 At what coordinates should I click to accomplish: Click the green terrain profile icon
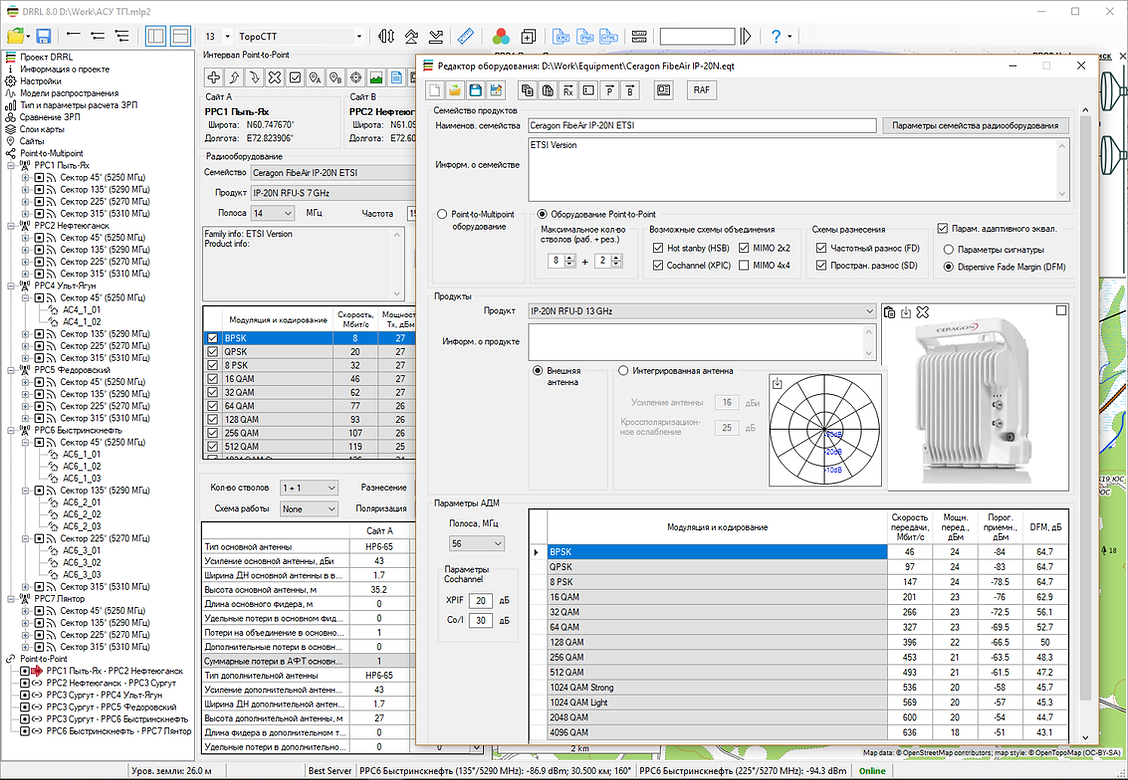[376, 77]
